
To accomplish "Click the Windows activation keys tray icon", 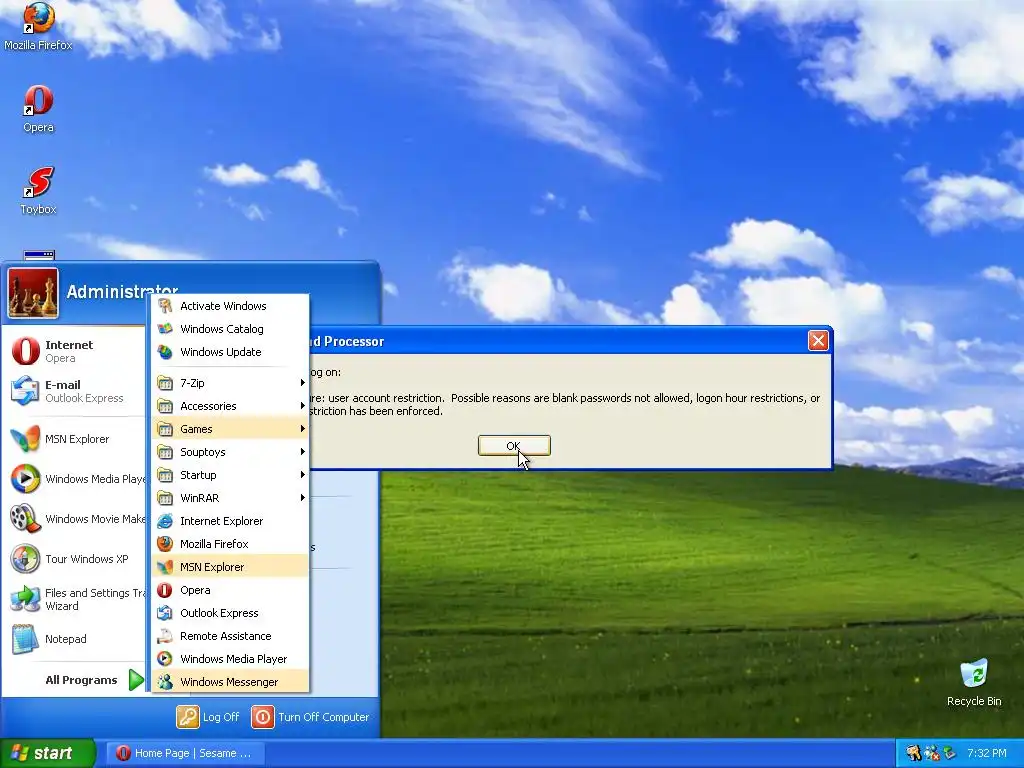I will point(913,753).
